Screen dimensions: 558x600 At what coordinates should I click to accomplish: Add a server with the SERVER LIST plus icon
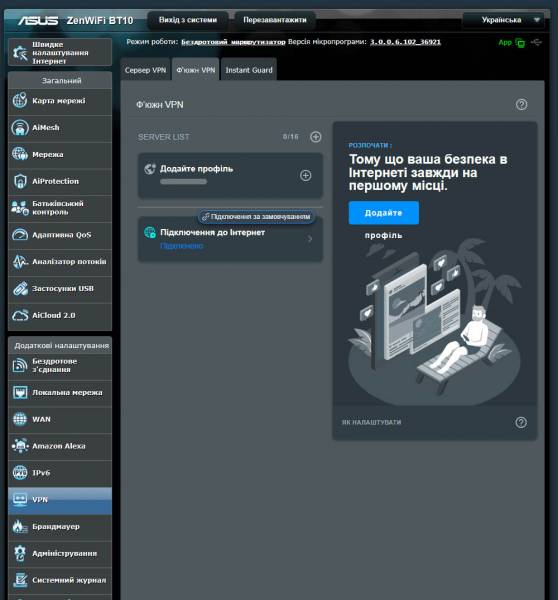pyautogui.click(x=316, y=137)
